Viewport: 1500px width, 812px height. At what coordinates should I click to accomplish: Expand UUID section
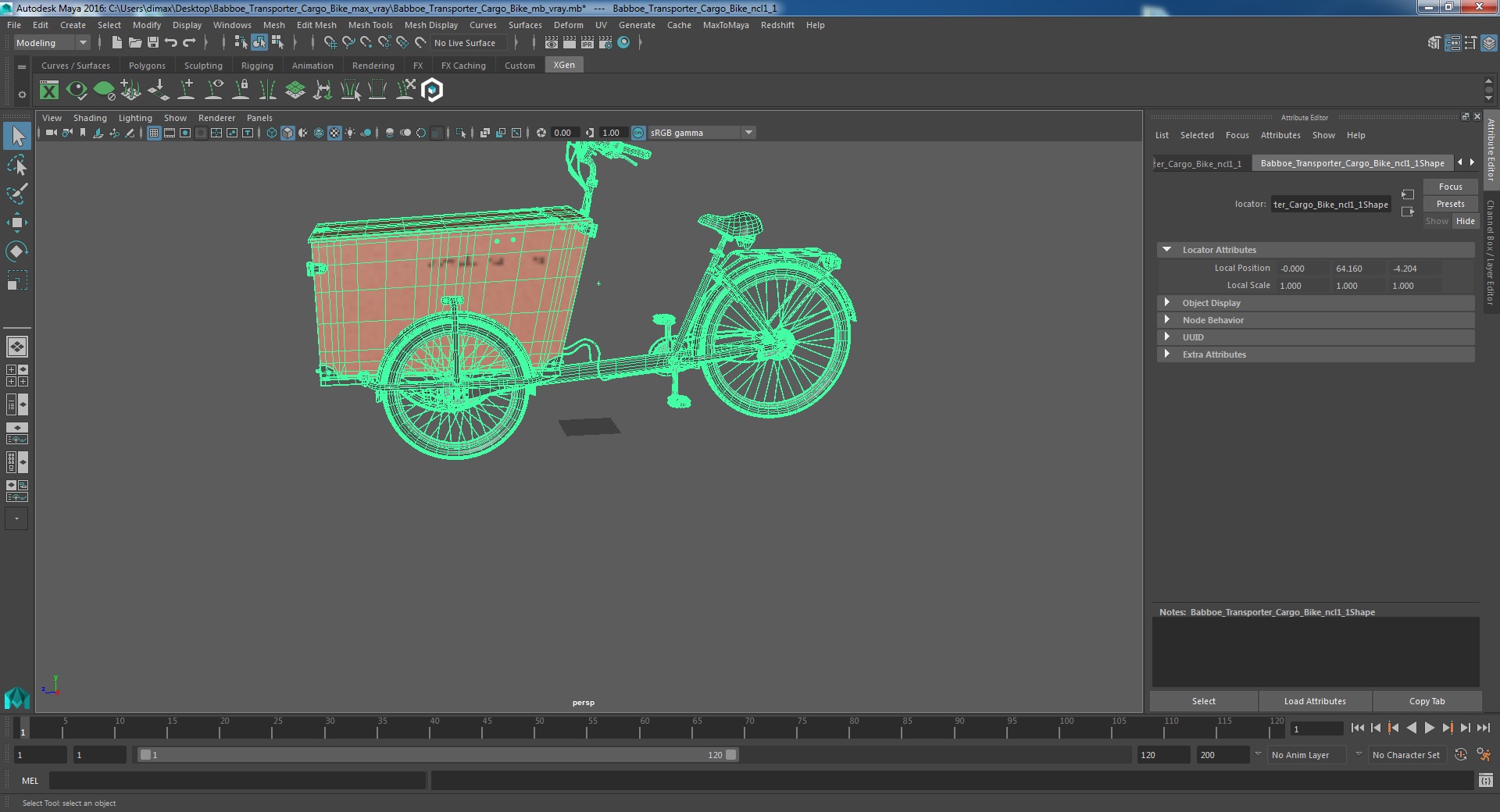[1166, 337]
